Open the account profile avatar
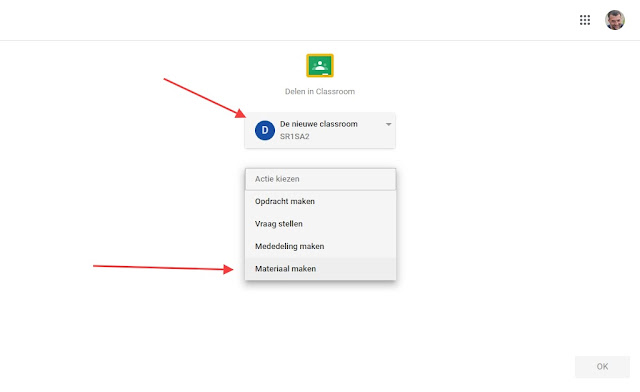This screenshot has height=392, width=640. 615,20
